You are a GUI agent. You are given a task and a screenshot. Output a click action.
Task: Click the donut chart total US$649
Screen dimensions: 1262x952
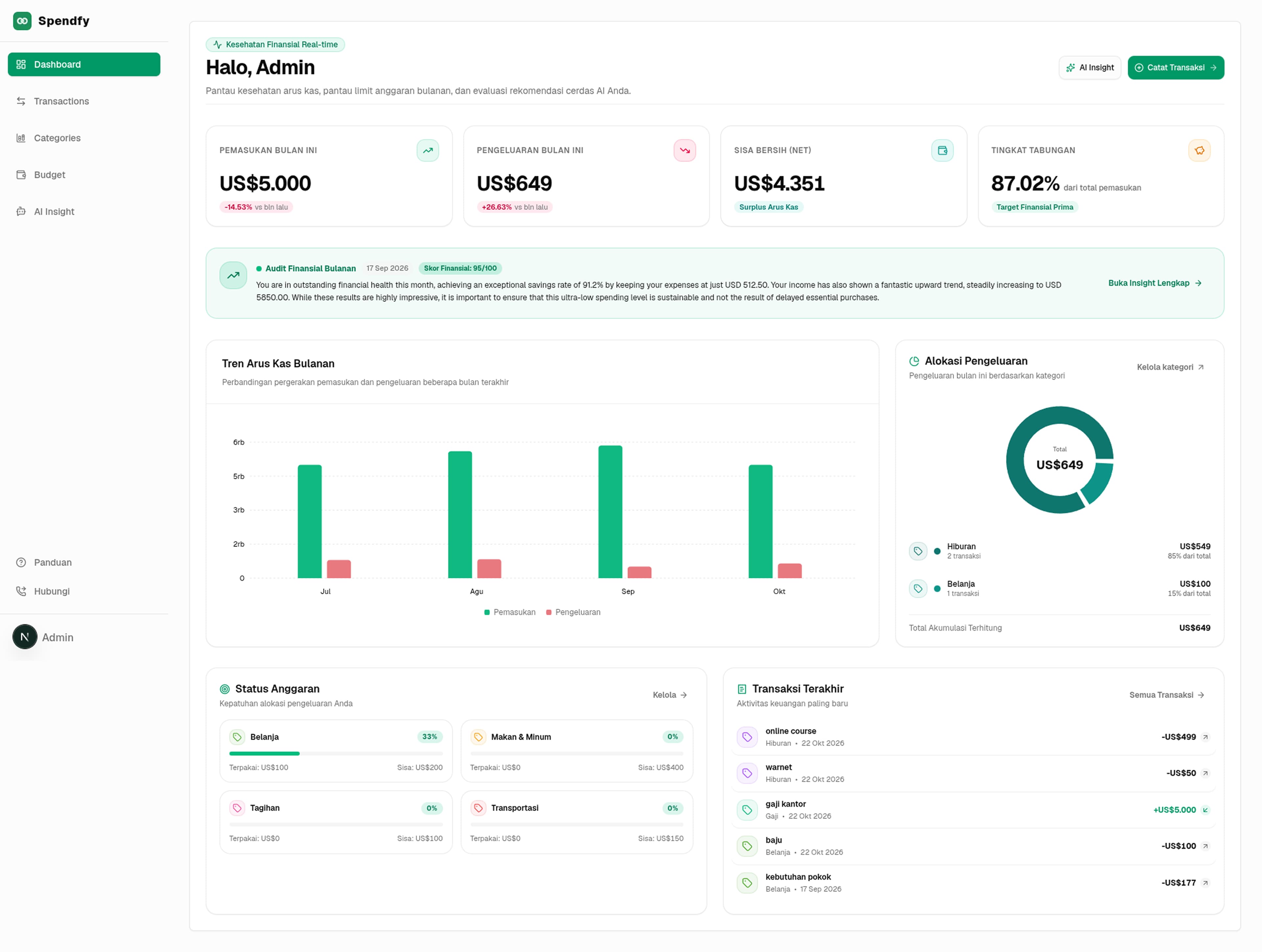[1059, 465]
